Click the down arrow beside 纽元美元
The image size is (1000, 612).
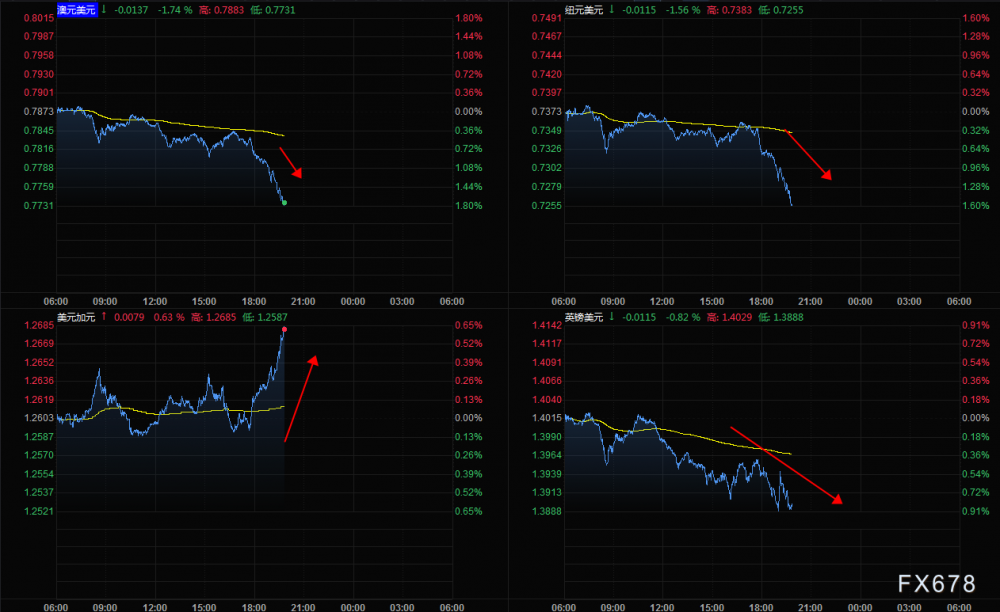click(612, 10)
